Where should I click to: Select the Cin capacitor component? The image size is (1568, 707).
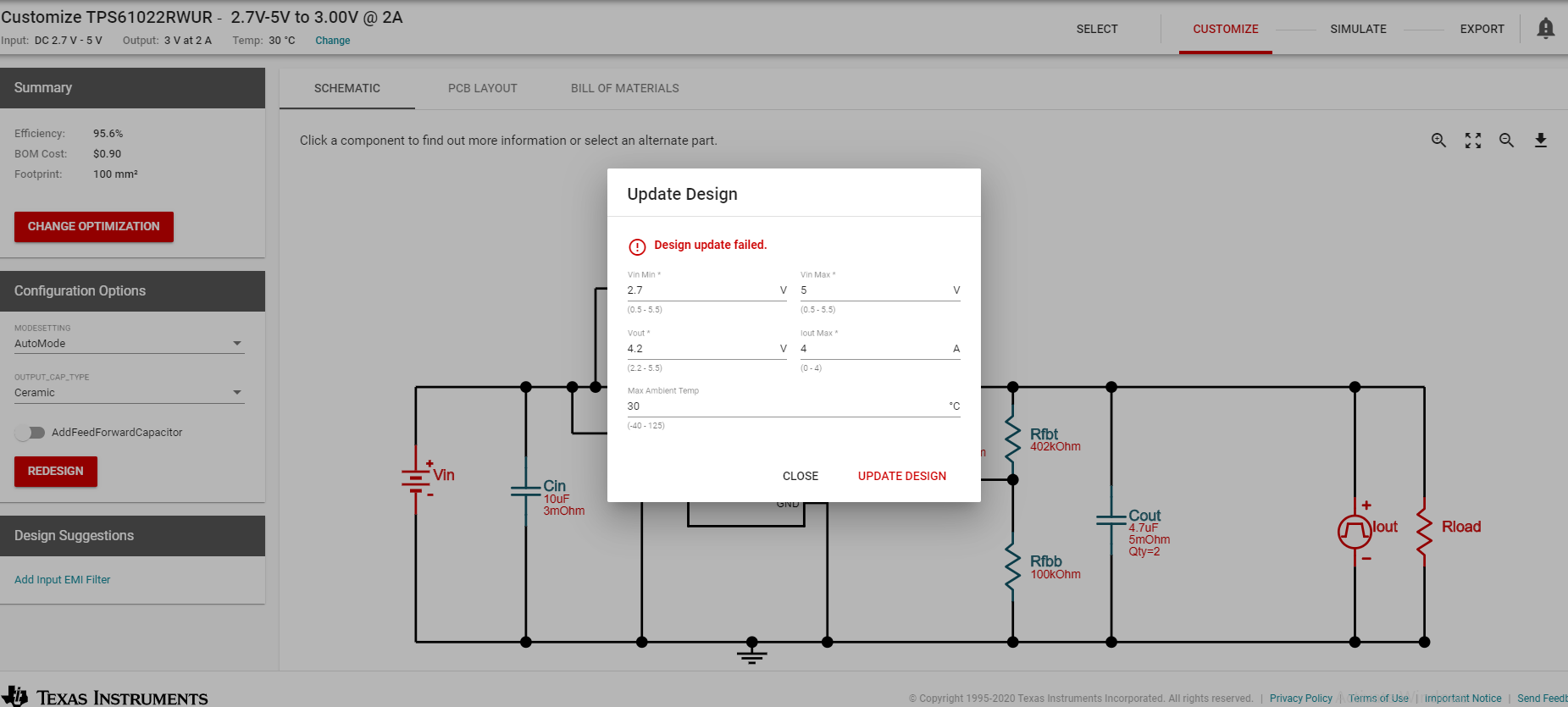526,491
